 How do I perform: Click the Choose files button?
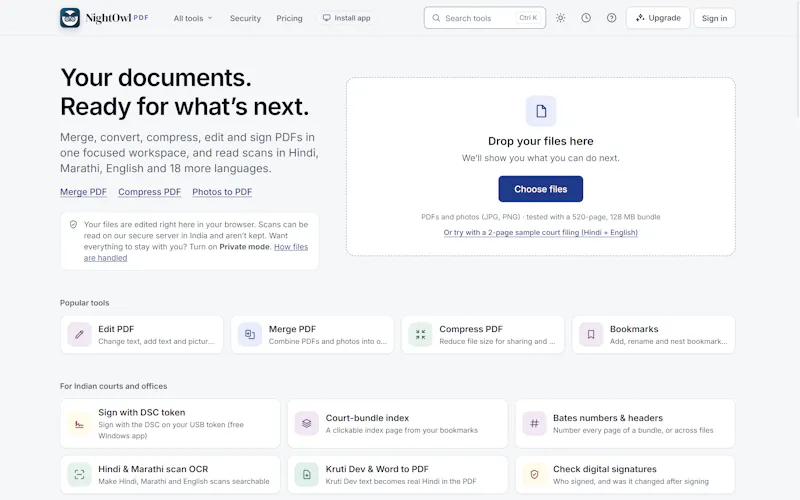541,189
